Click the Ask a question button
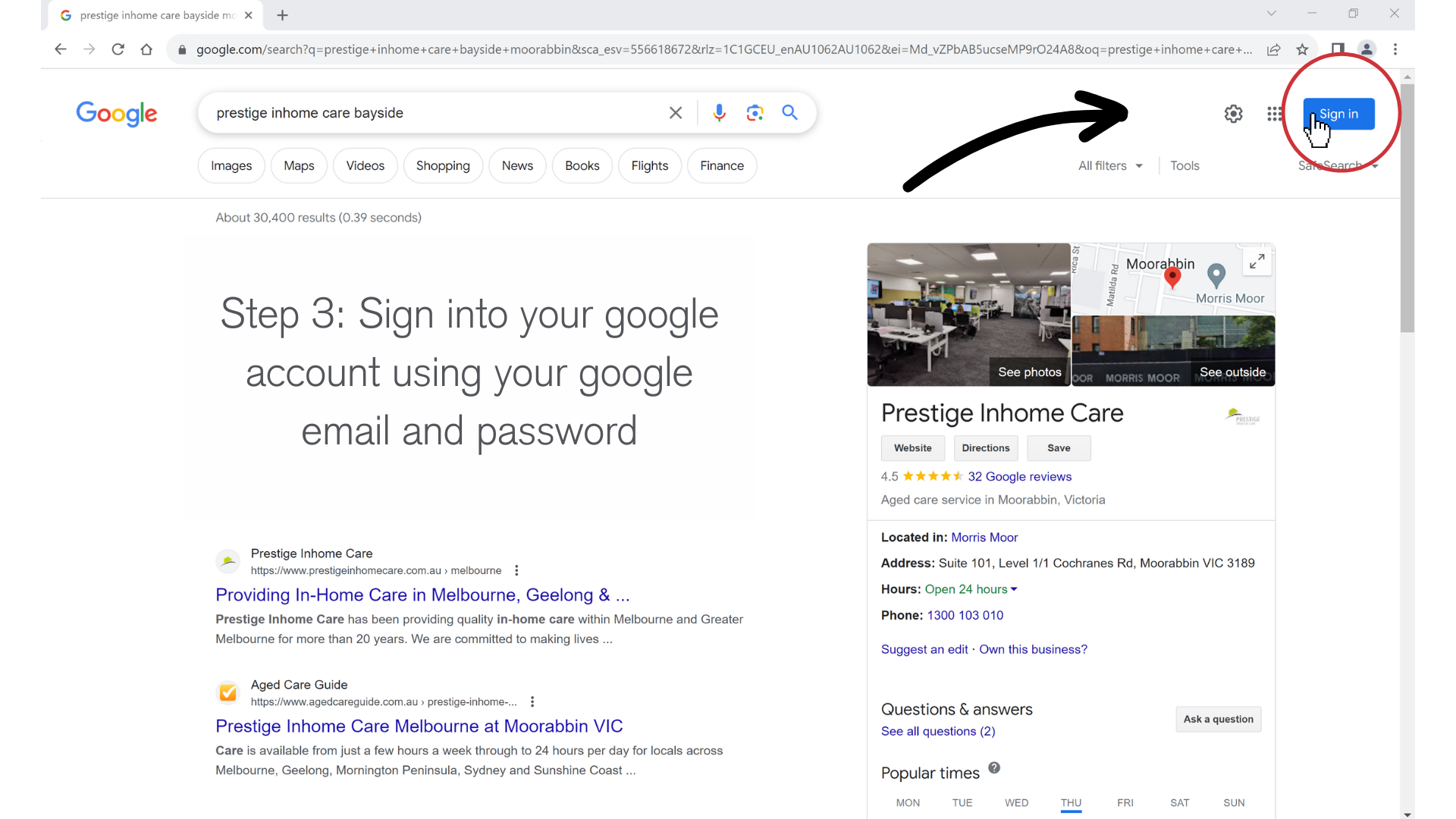 [1218, 719]
